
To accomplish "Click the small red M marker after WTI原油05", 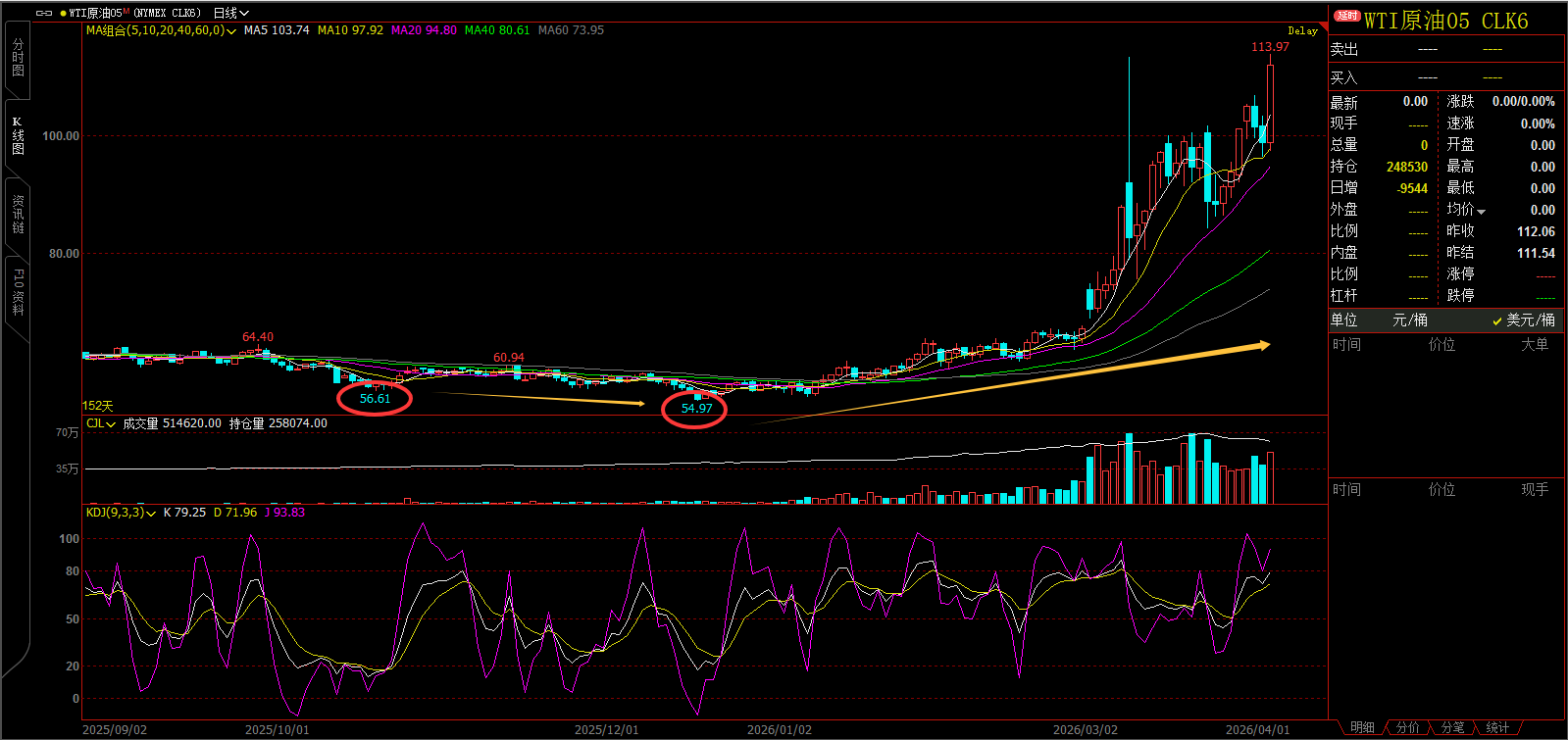I will coord(126,11).
